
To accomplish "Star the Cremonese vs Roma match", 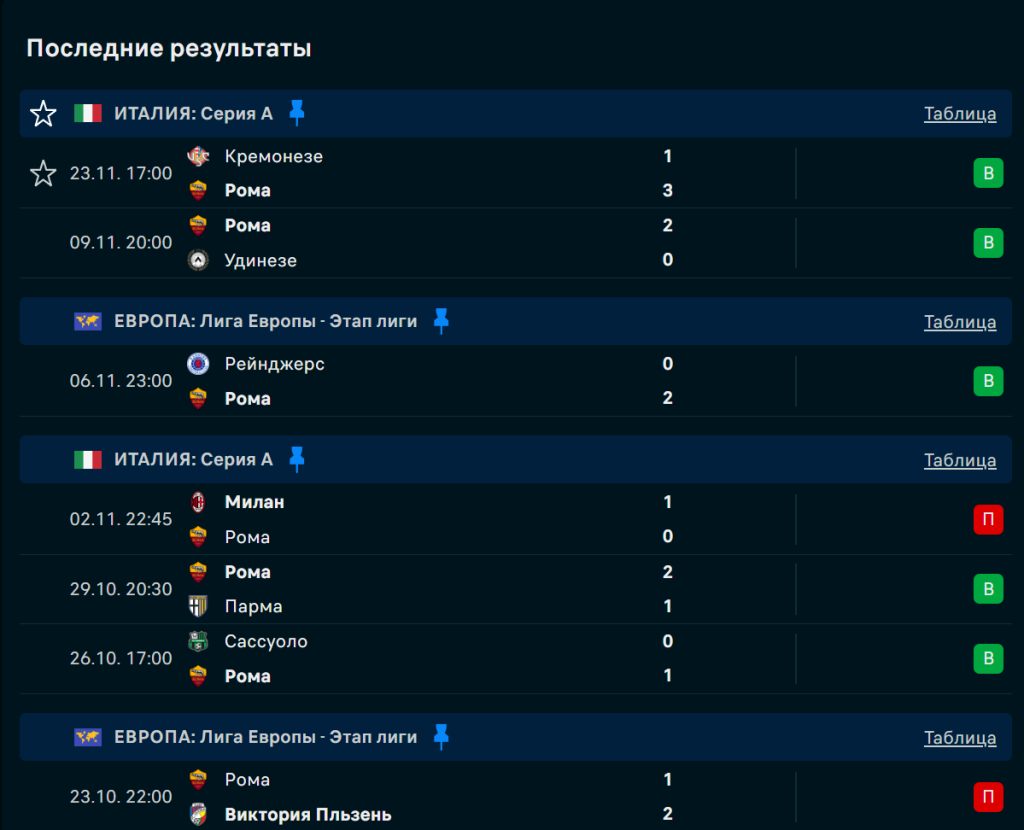I will pyautogui.click(x=43, y=174).
